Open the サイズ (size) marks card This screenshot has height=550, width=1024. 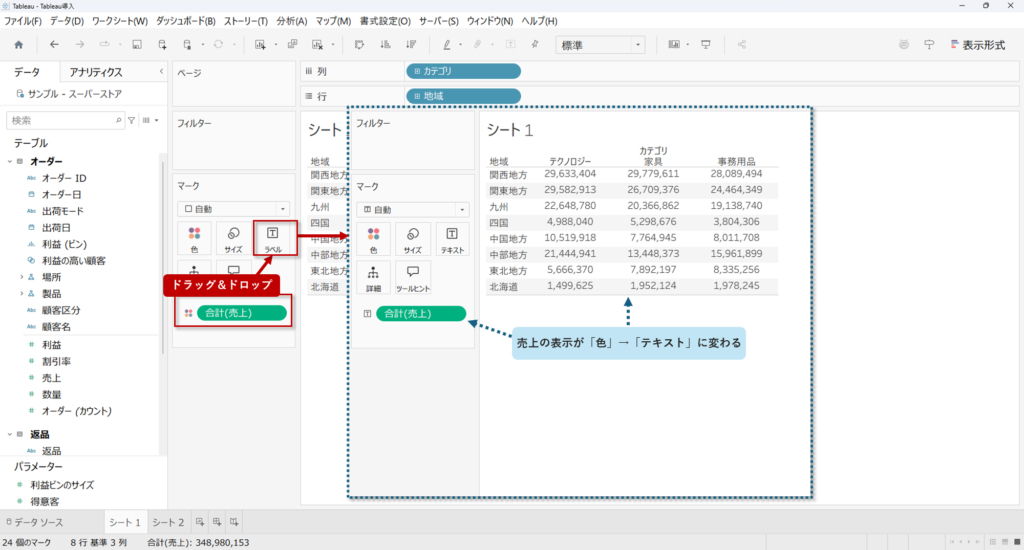click(x=233, y=239)
